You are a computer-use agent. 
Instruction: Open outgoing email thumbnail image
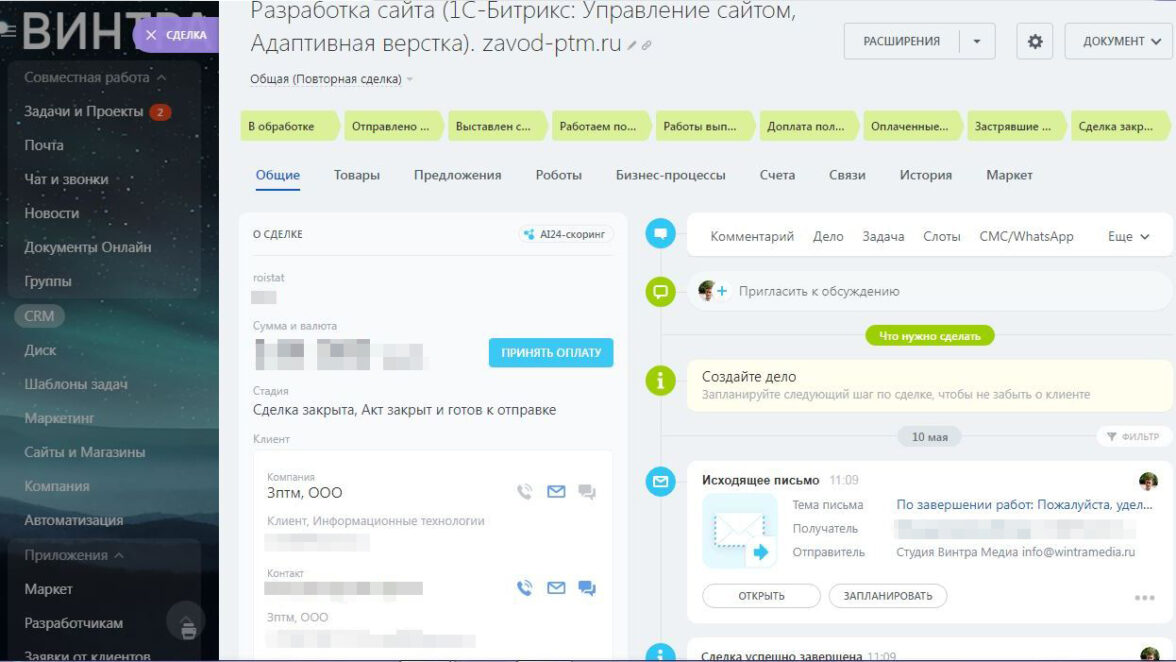(x=739, y=531)
